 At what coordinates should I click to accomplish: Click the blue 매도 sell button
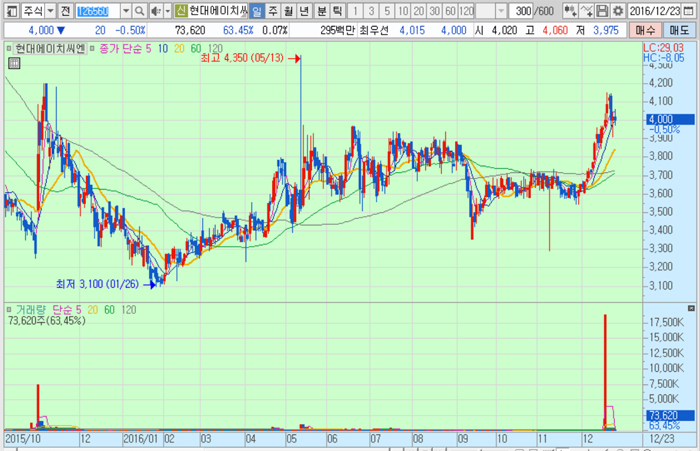pyautogui.click(x=680, y=30)
